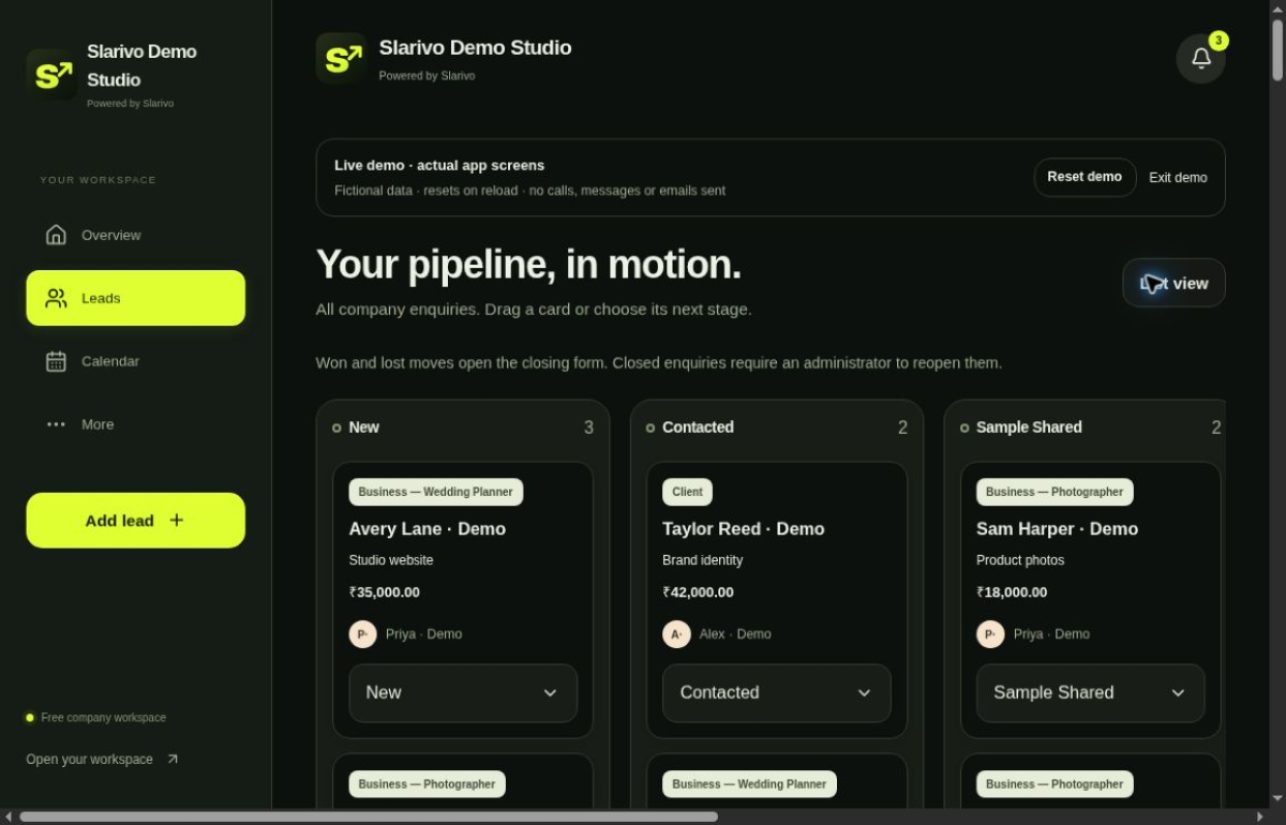The width and height of the screenshot is (1286, 825).
Task: Switch to List view
Action: click(1174, 283)
